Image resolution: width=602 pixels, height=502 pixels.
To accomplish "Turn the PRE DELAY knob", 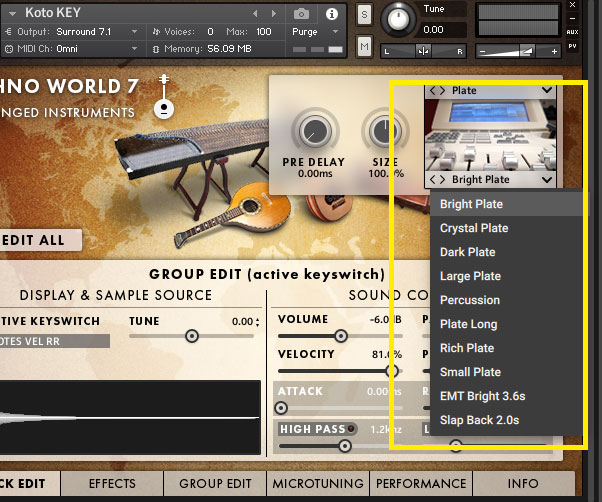I will pos(315,132).
